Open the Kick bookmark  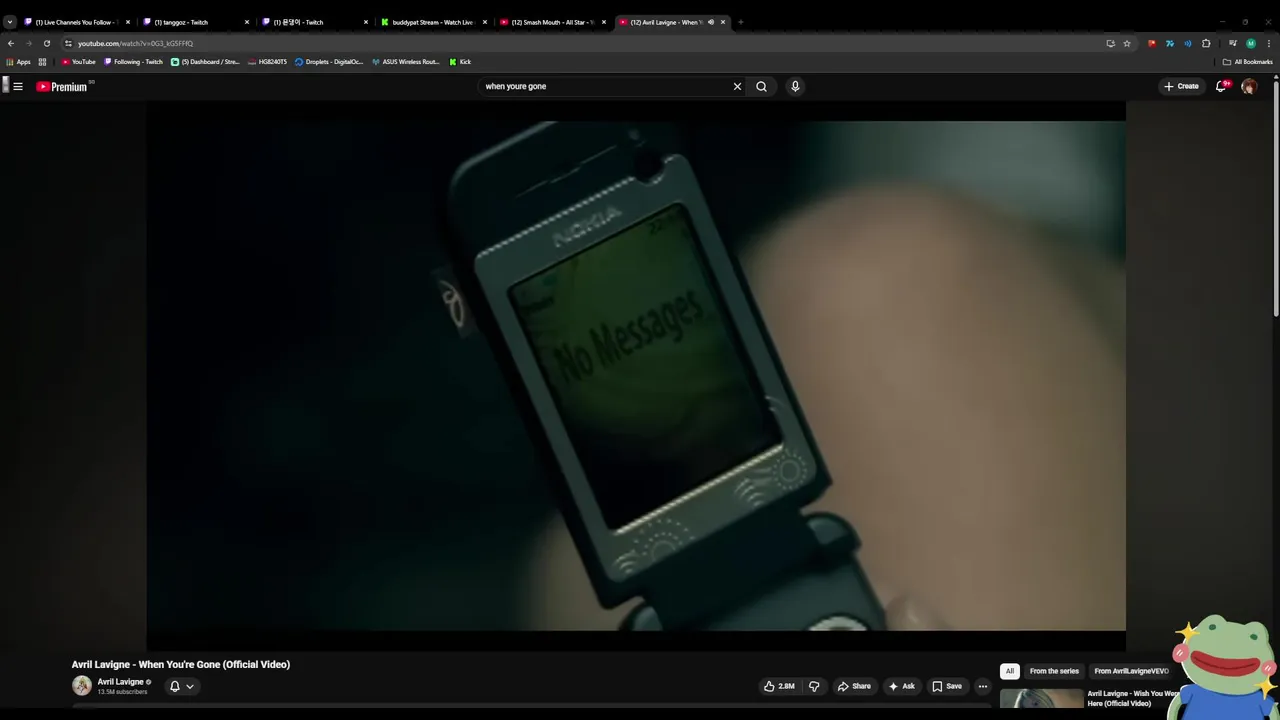[460, 62]
